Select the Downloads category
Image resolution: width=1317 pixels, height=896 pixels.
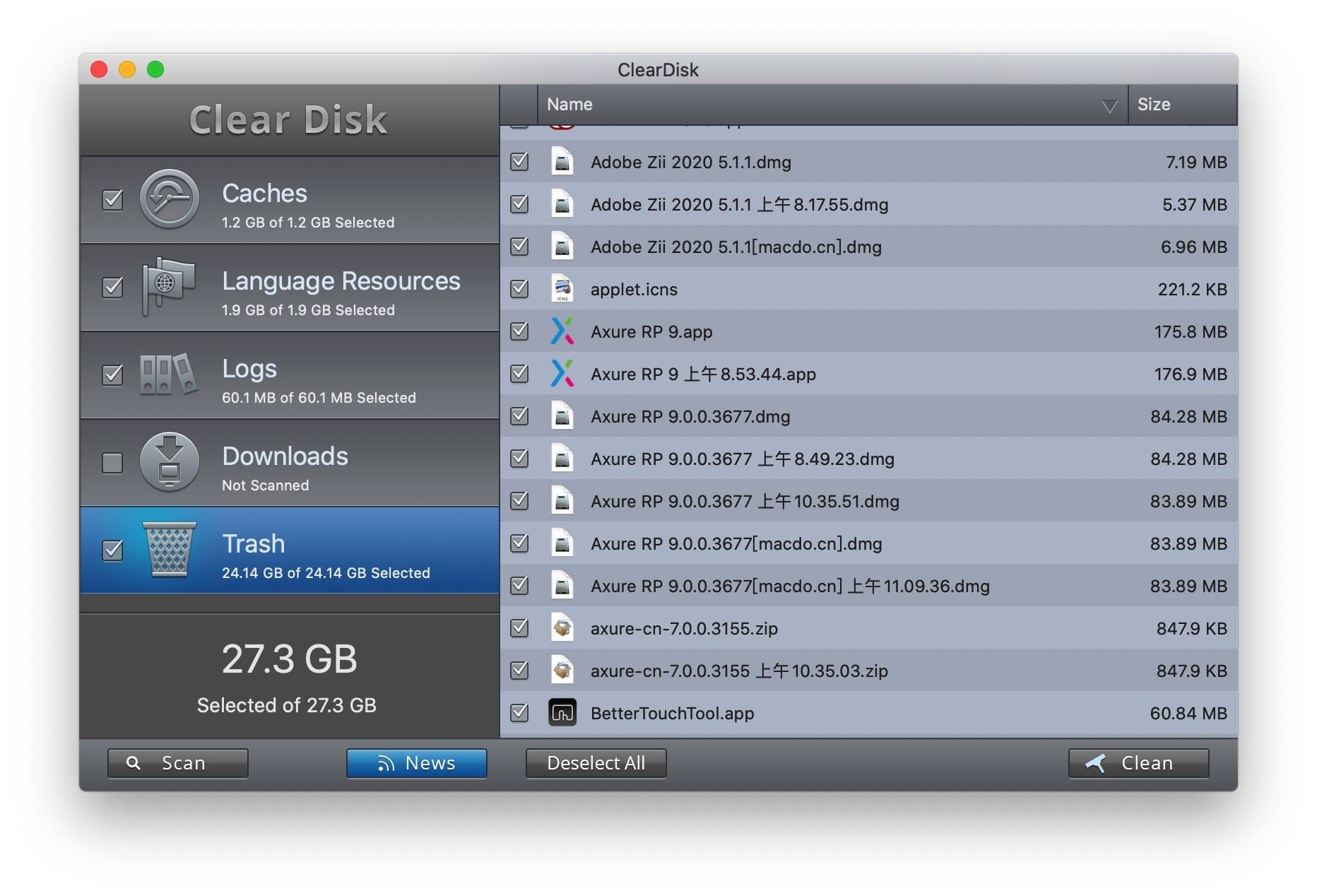coord(290,463)
